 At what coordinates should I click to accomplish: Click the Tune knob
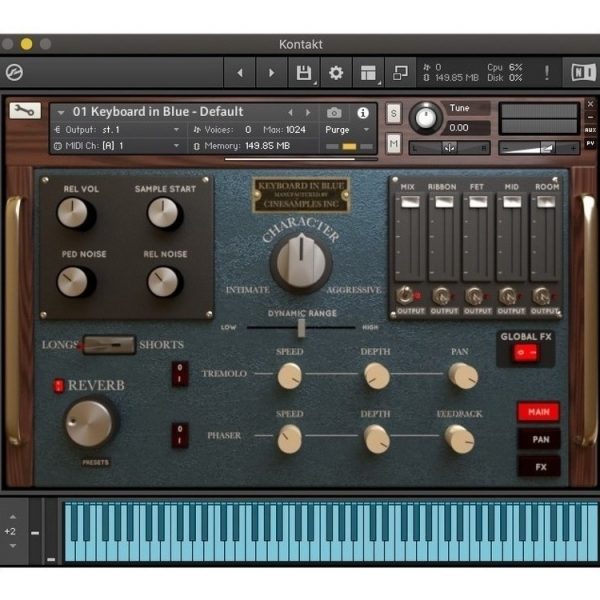(426, 118)
